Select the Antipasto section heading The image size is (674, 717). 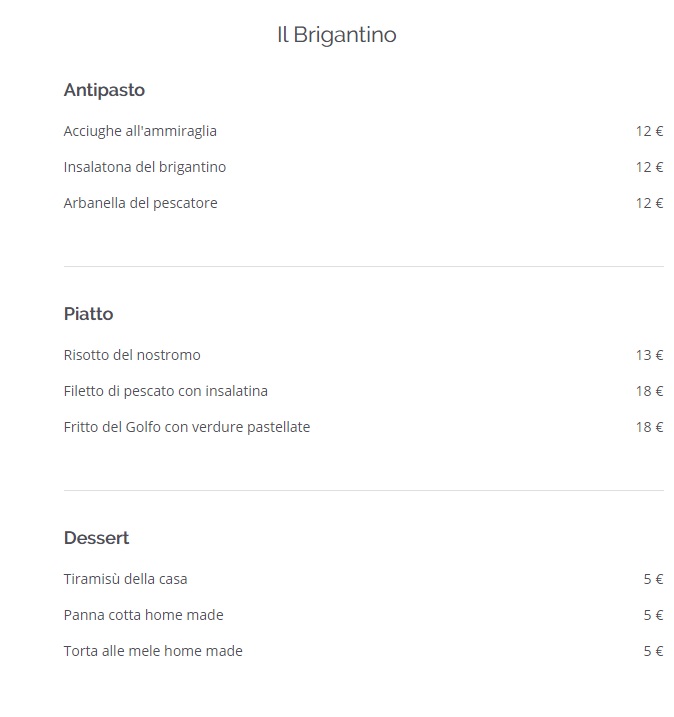coord(104,90)
